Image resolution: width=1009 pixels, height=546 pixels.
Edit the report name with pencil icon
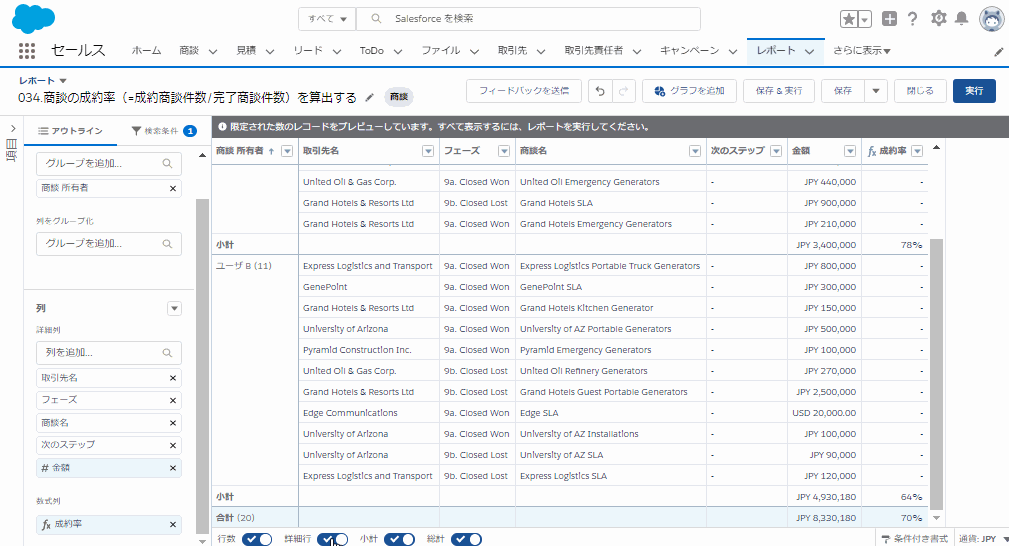[x=369, y=97]
